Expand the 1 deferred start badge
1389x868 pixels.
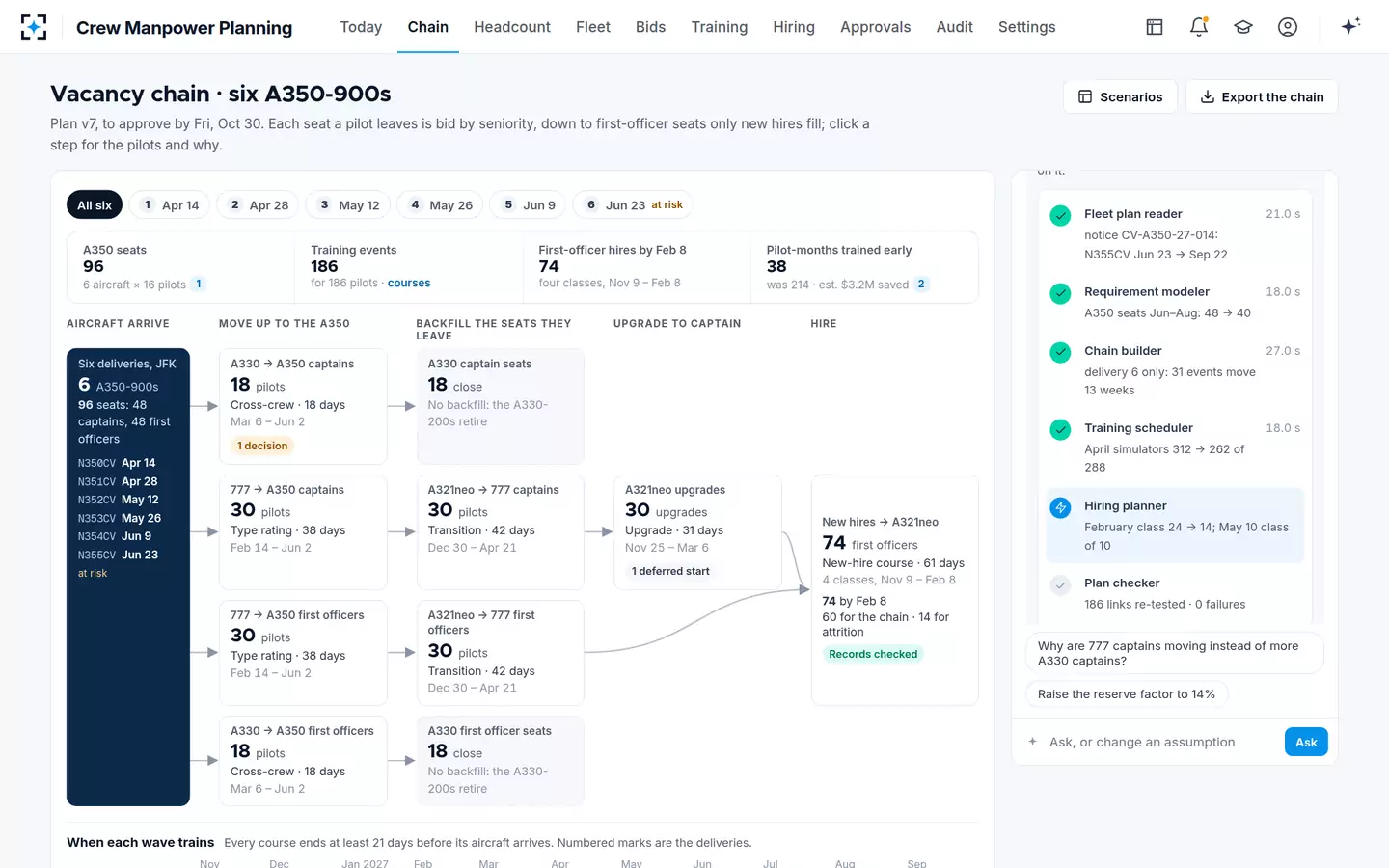(x=670, y=571)
